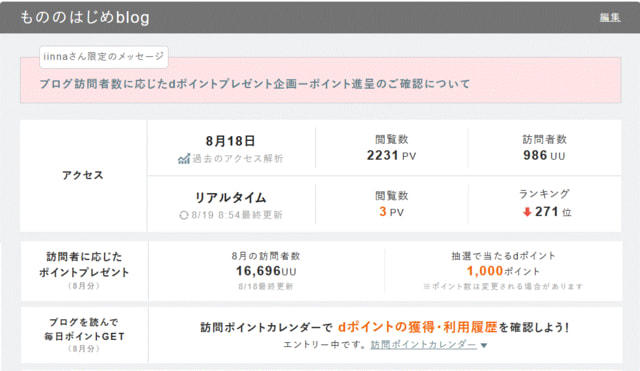Click the 271位 ranking value
Screen dimensions: 640x371
[x=553, y=212]
